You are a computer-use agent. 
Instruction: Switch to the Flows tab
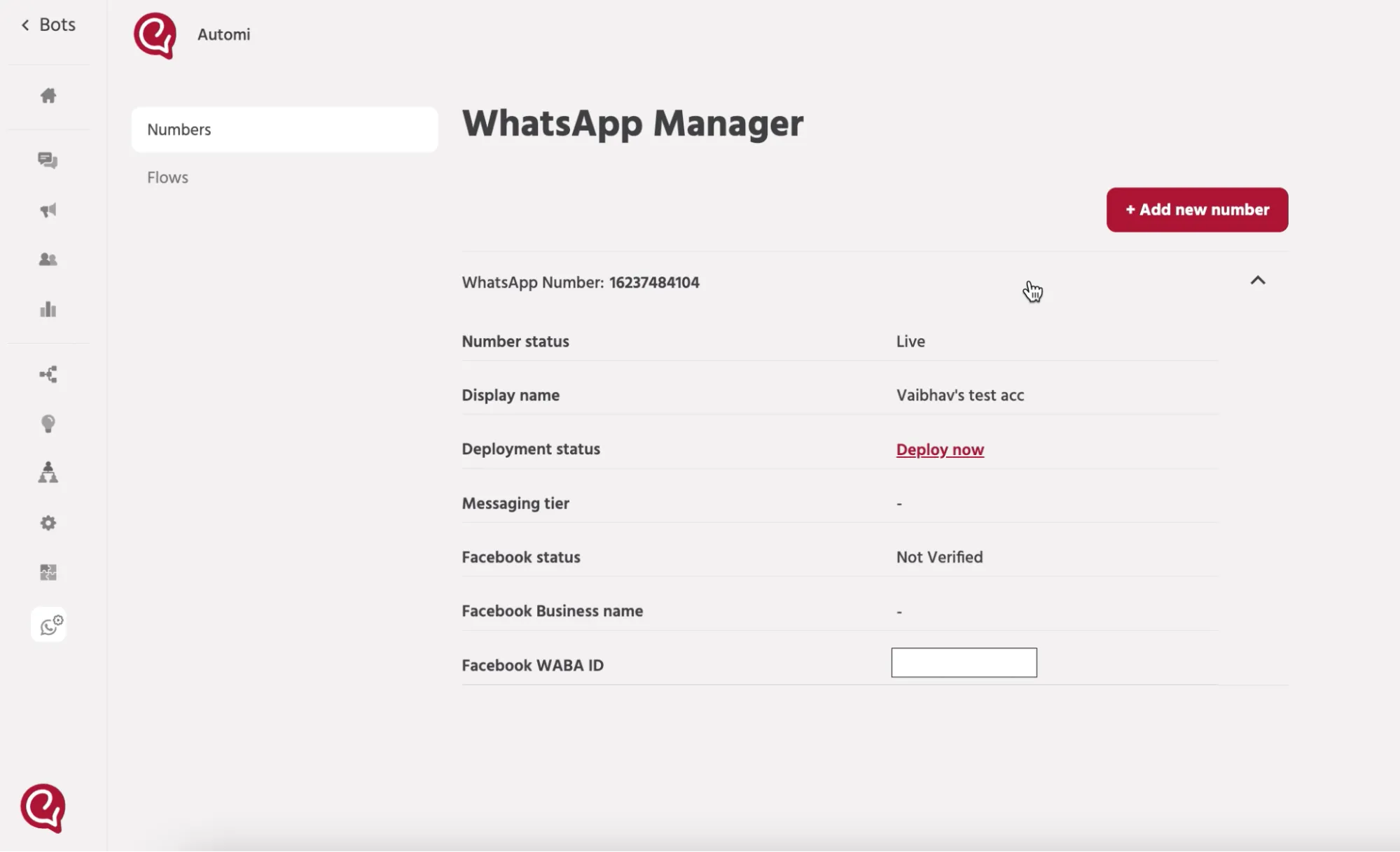click(x=167, y=177)
